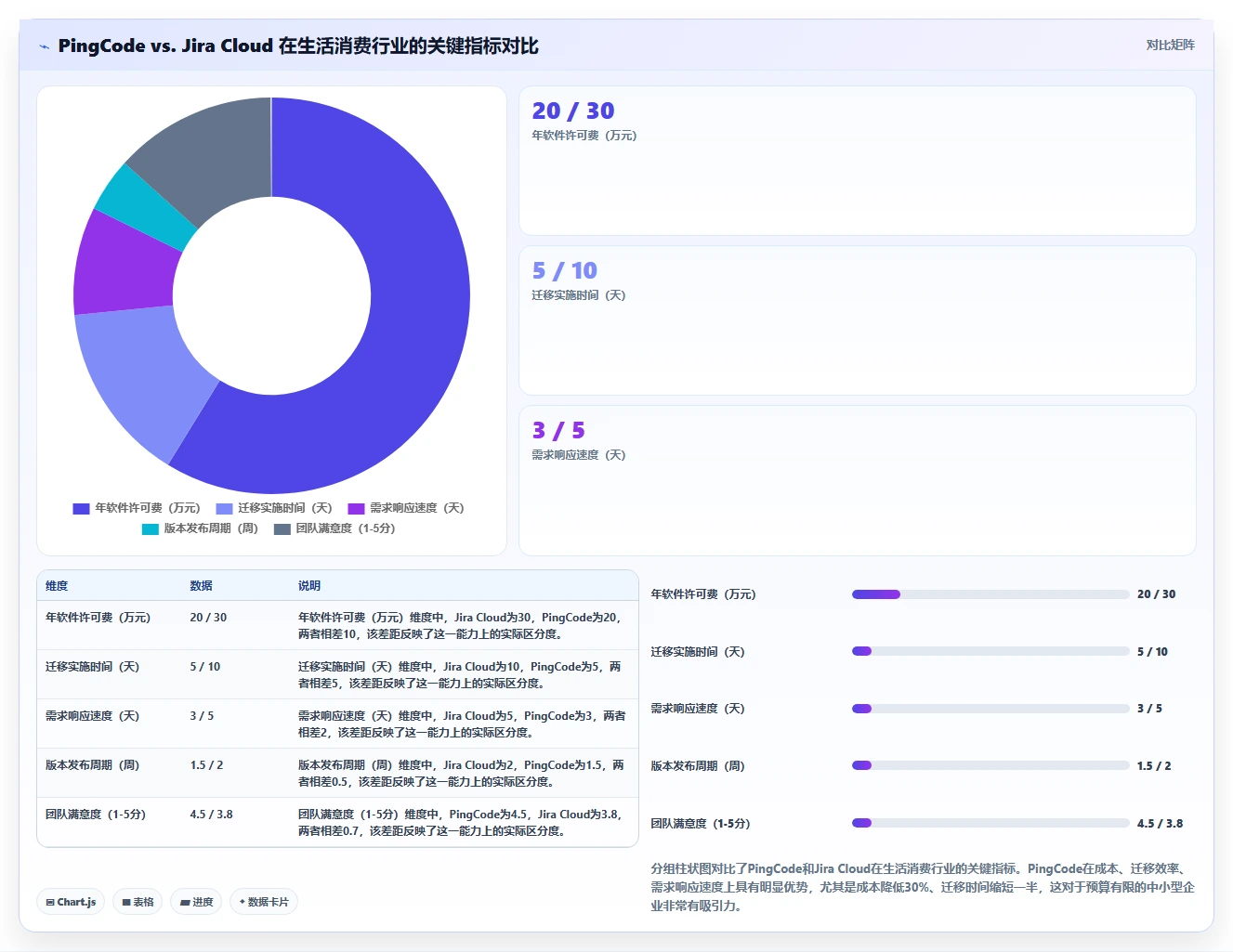1233x952 pixels.
Task: Select the 5 / 10 data card value
Action: coord(564,270)
